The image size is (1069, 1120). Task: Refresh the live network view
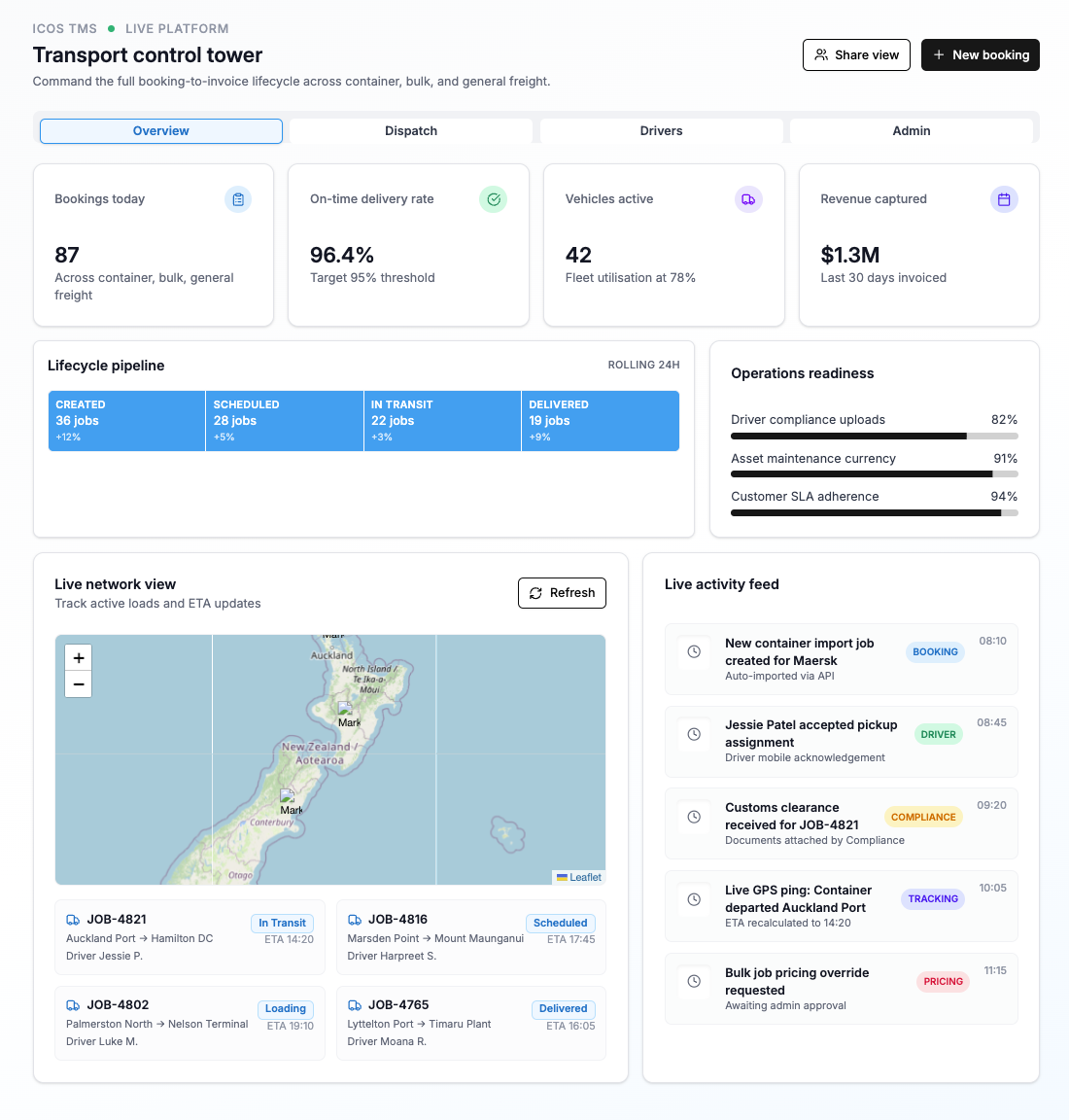562,593
